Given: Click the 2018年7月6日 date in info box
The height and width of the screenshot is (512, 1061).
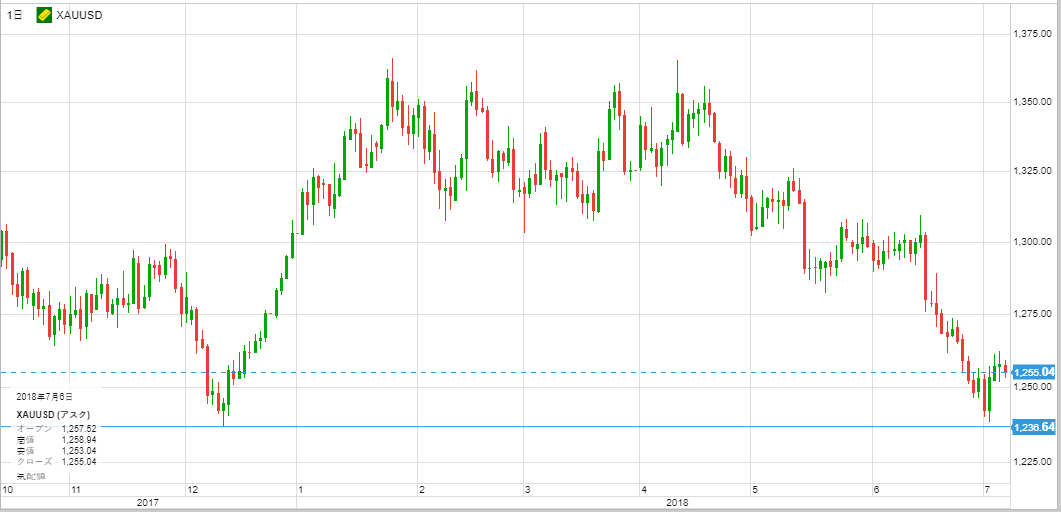Looking at the screenshot, I should click(x=44, y=397).
